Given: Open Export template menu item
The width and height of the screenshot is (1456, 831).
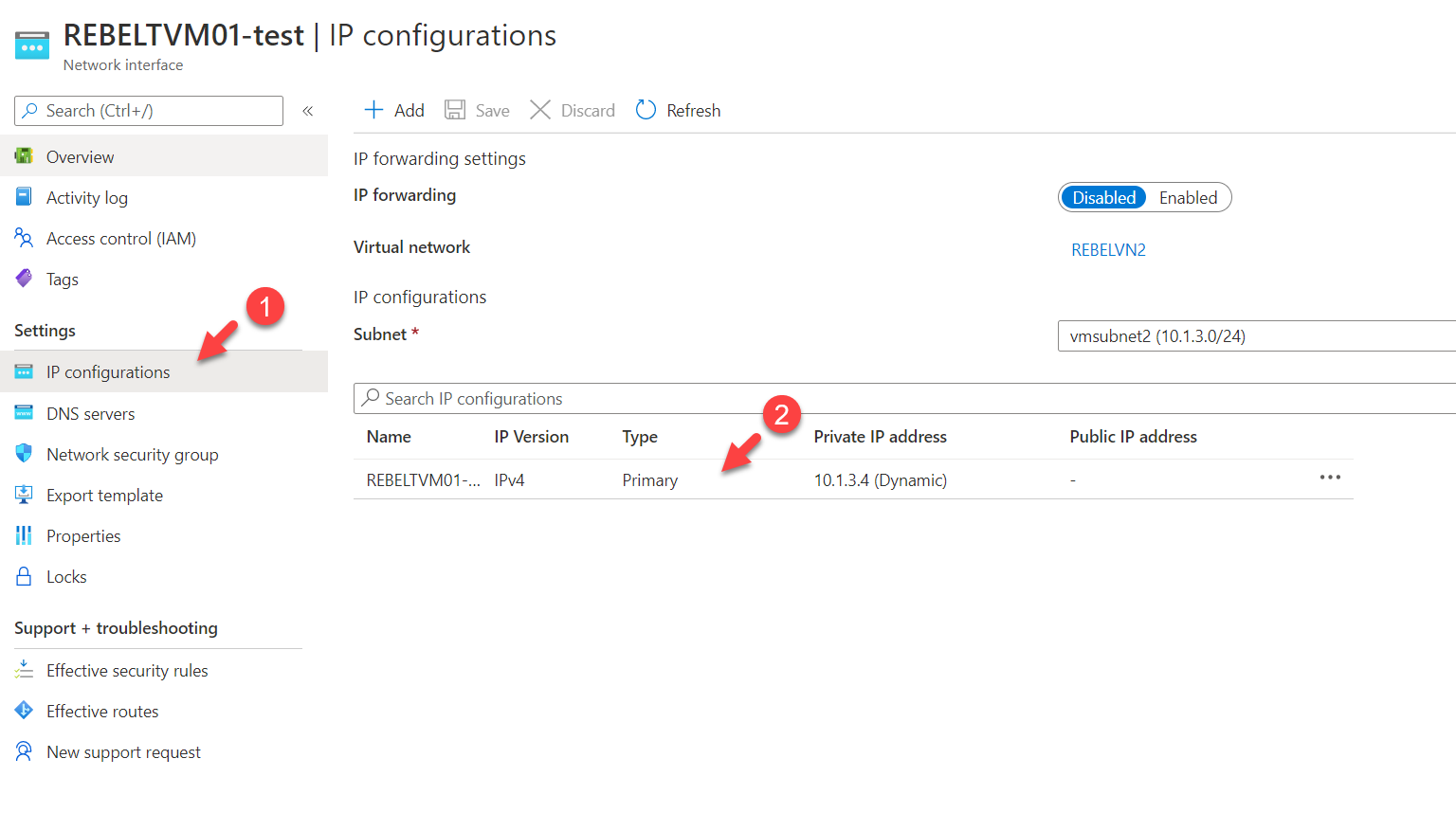Looking at the screenshot, I should click(164, 495).
